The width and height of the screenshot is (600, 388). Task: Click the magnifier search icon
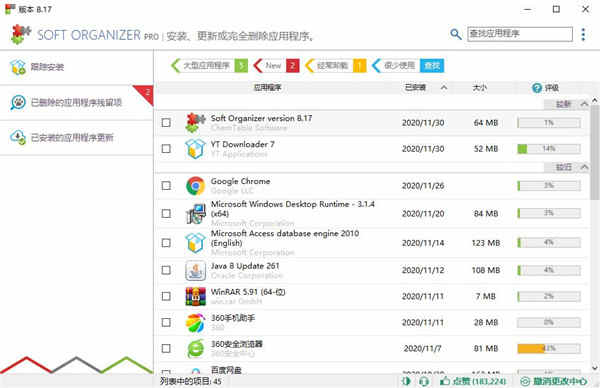coord(455,34)
